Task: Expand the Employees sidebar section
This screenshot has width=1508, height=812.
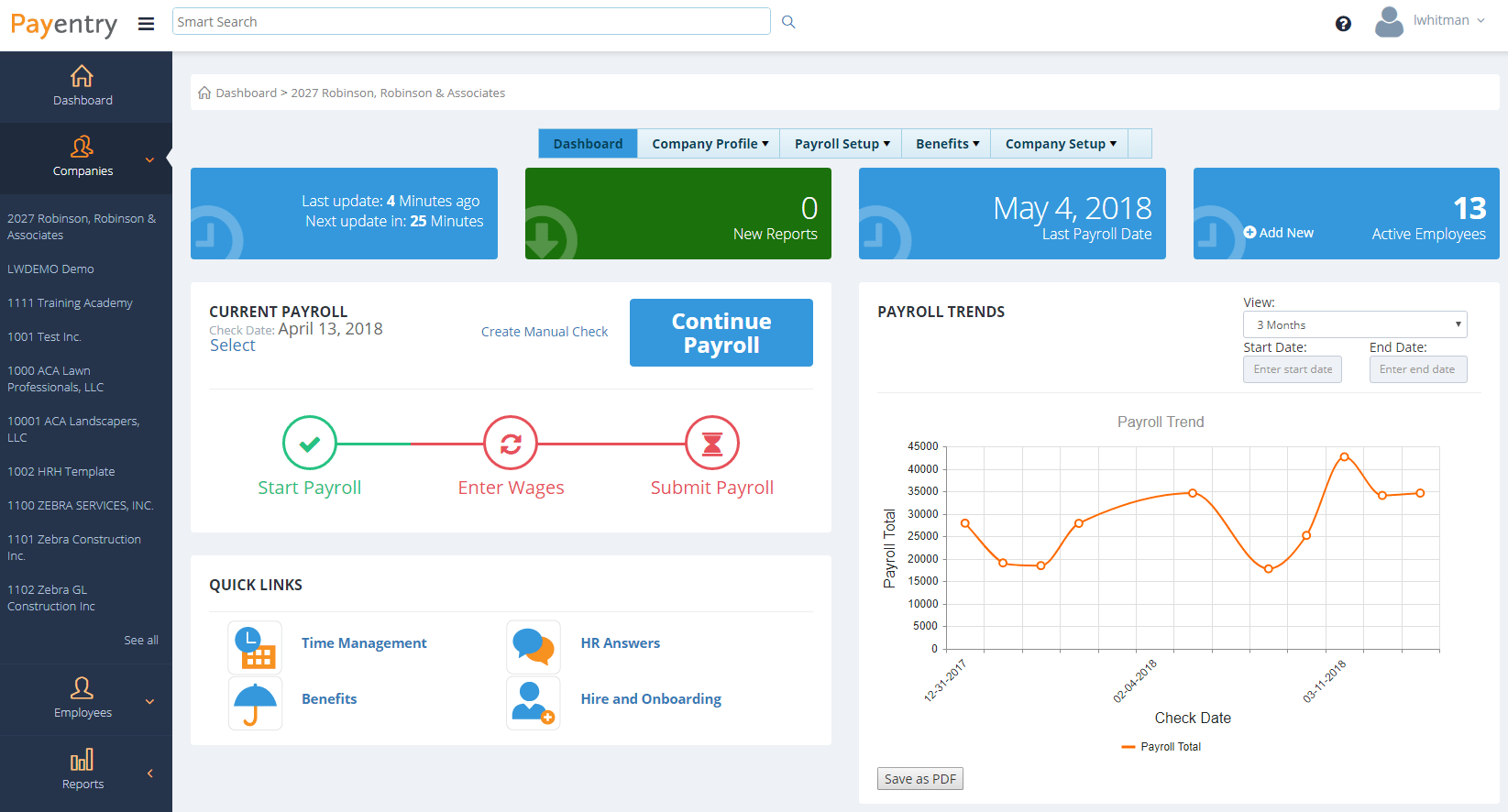Action: tap(83, 699)
